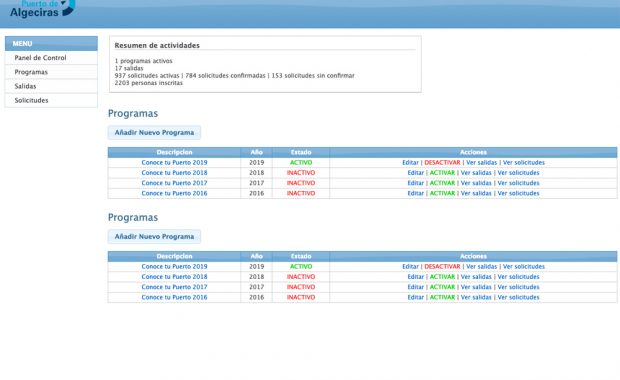
Task: Deactivate the 2019 program in the first table
Action: 442,163
